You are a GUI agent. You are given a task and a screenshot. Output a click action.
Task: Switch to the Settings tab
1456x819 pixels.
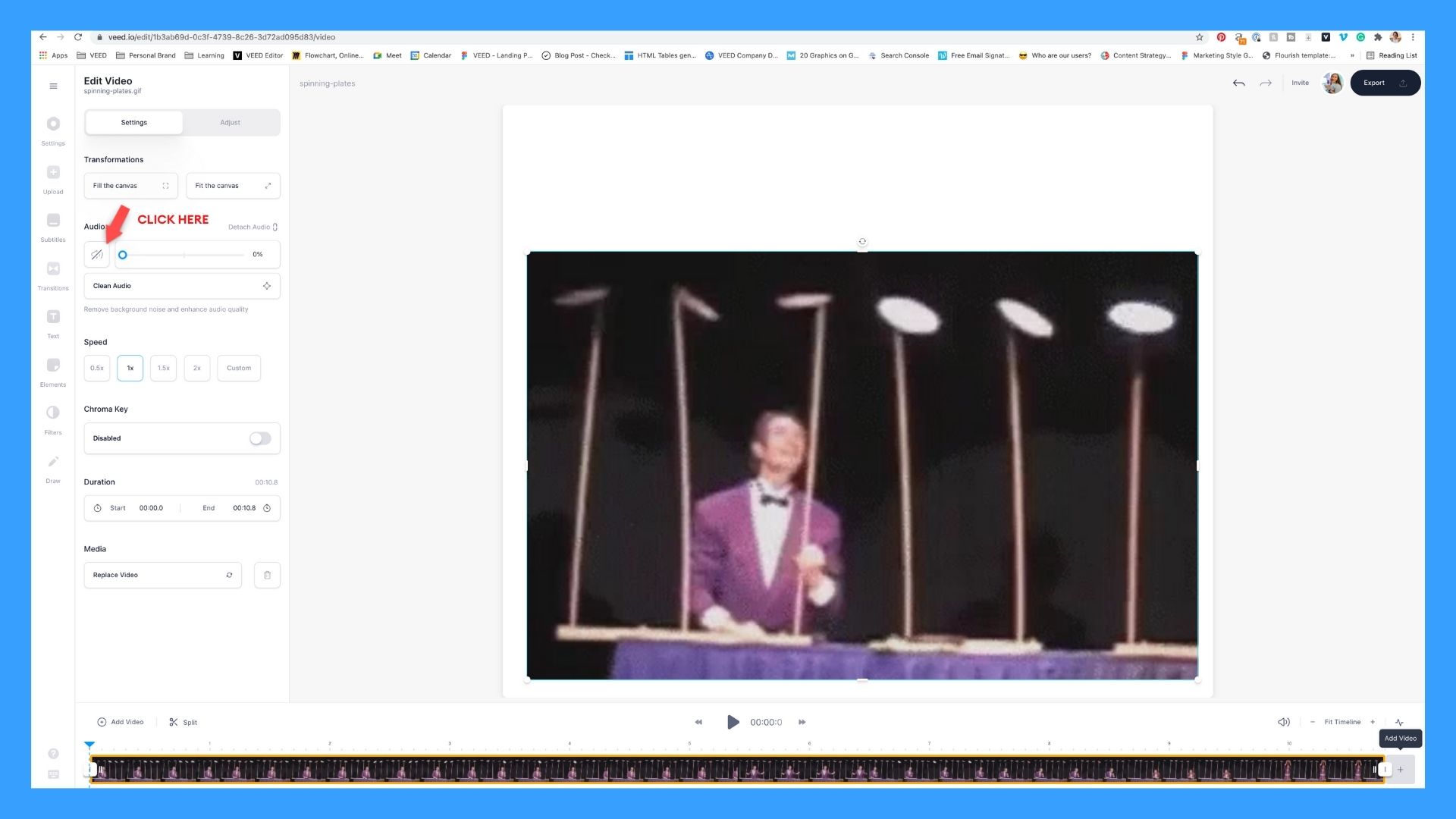pos(134,122)
